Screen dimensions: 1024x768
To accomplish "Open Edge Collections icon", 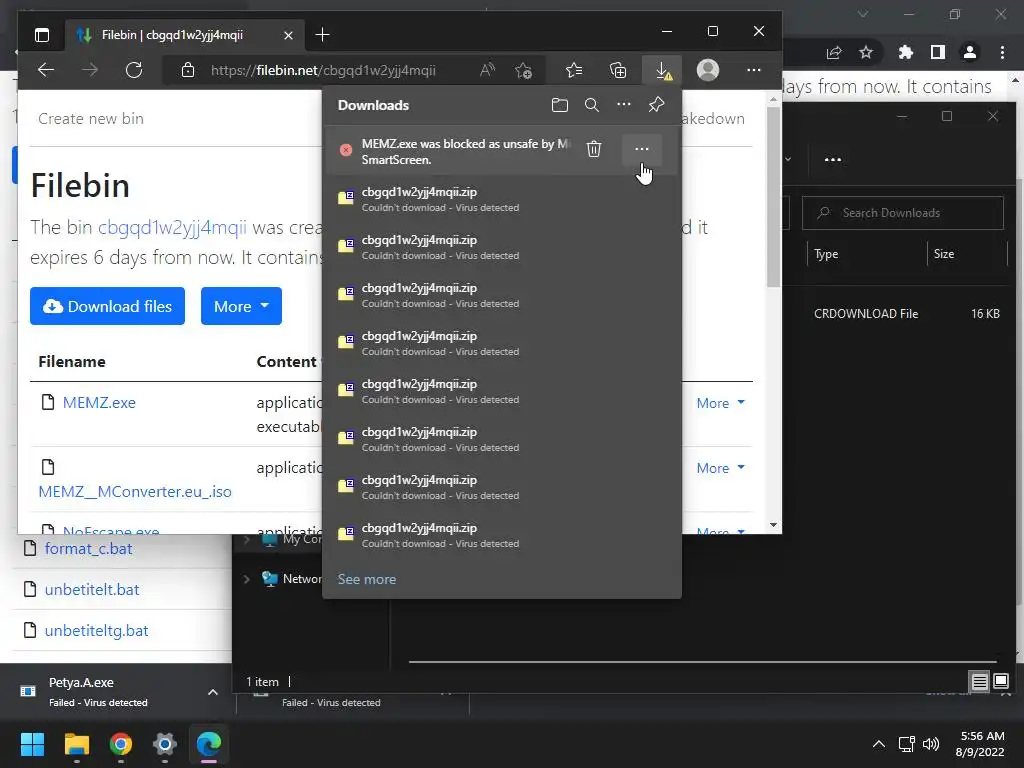I will point(618,70).
